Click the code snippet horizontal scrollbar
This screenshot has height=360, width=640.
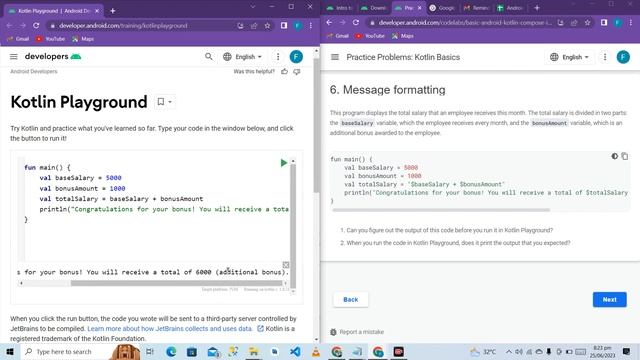(x=441, y=210)
